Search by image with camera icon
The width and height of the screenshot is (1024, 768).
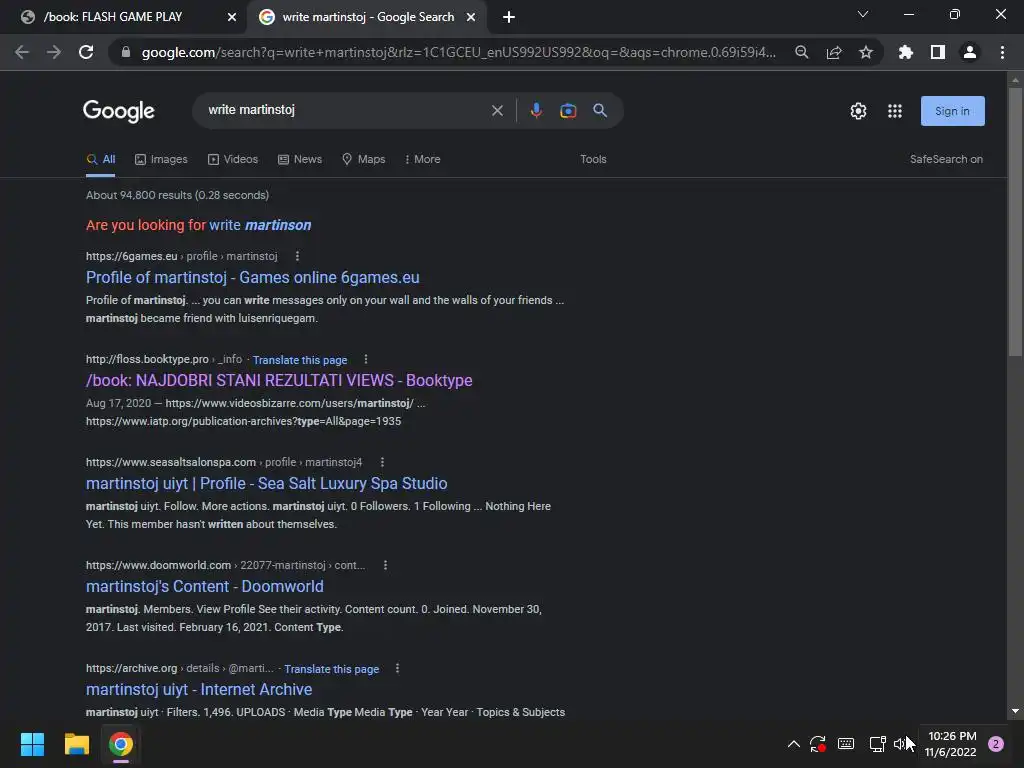(x=568, y=110)
